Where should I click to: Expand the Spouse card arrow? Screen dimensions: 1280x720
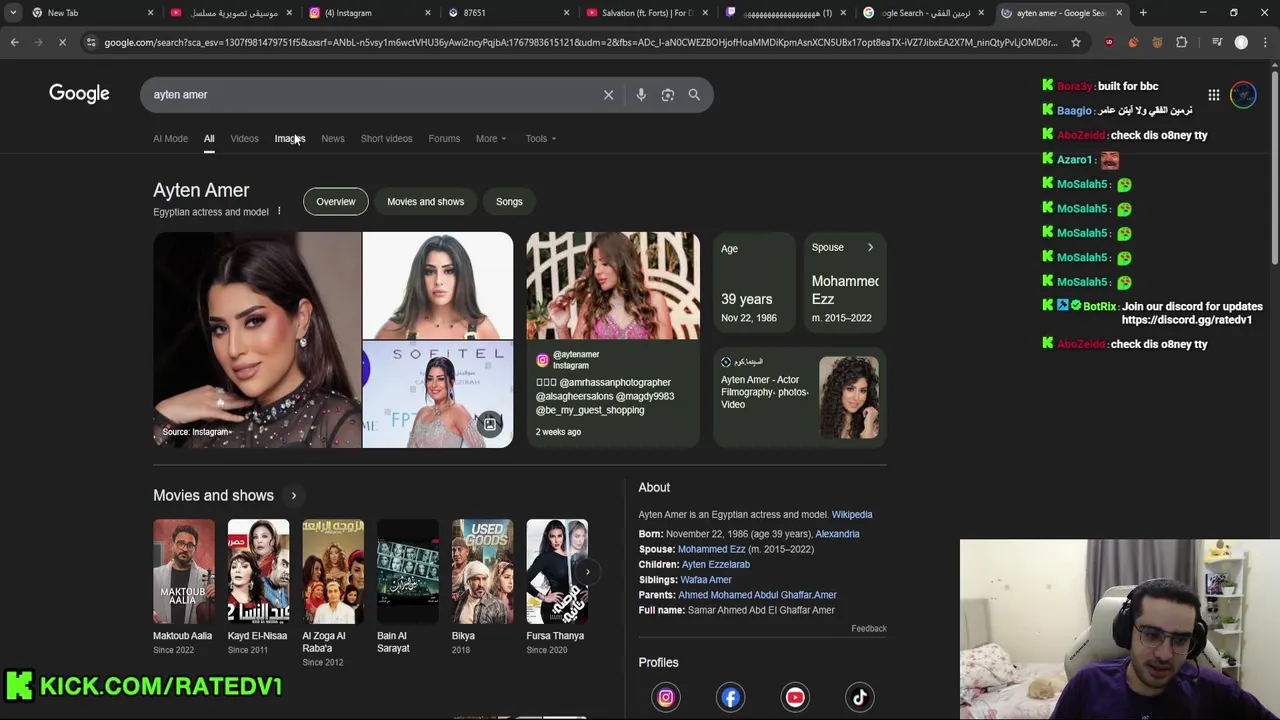coord(870,247)
